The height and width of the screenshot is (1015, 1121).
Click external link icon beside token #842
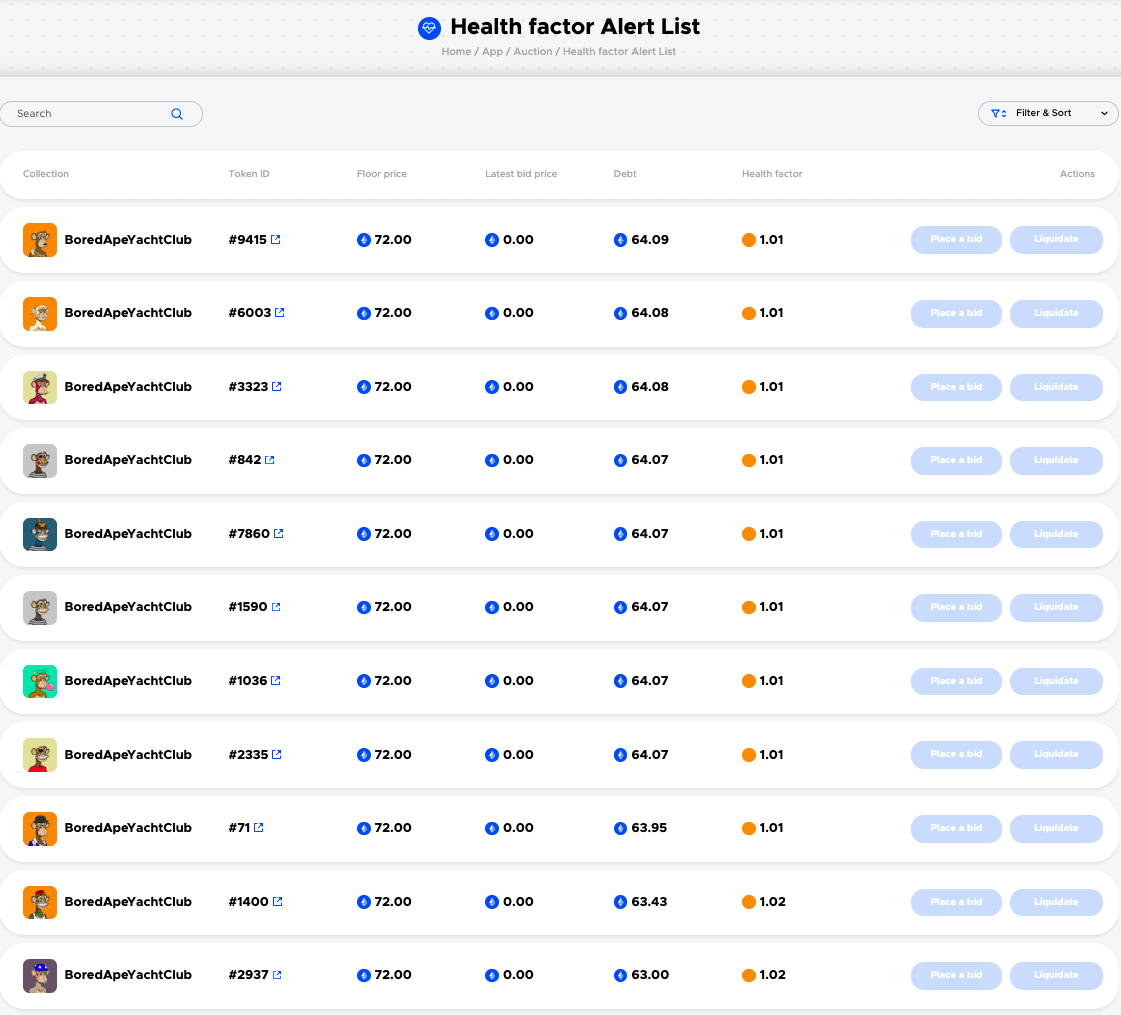(269, 460)
